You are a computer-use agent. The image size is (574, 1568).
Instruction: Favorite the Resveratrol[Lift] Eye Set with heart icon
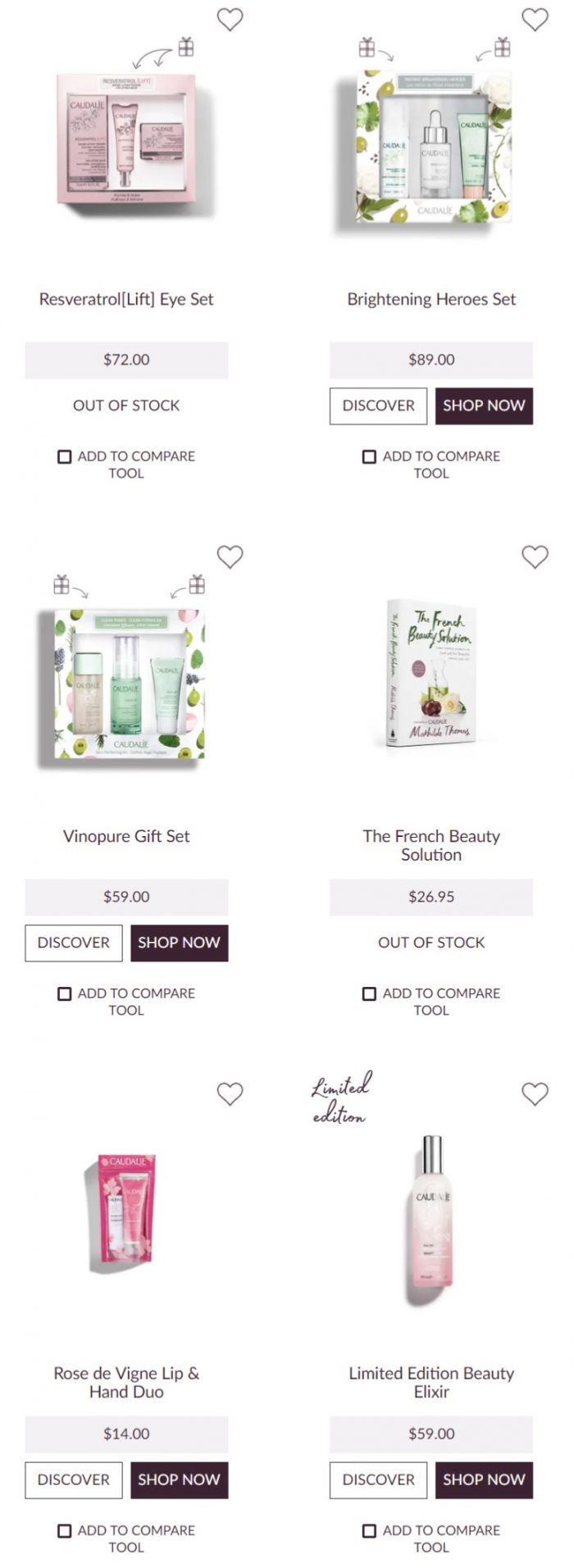[x=230, y=19]
